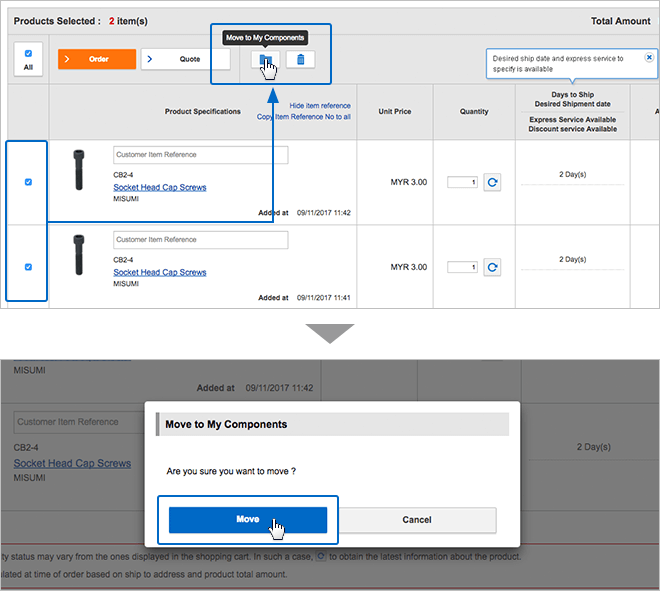Click the Quote button

pos(185,59)
